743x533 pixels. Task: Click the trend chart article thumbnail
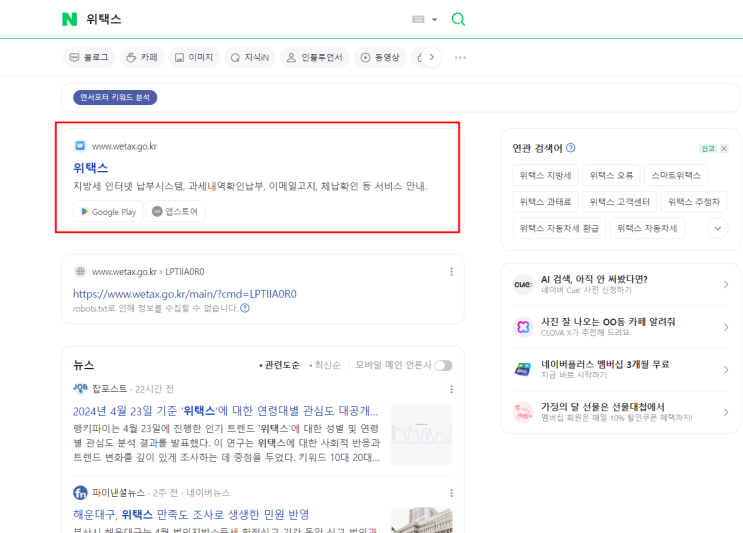click(x=421, y=434)
